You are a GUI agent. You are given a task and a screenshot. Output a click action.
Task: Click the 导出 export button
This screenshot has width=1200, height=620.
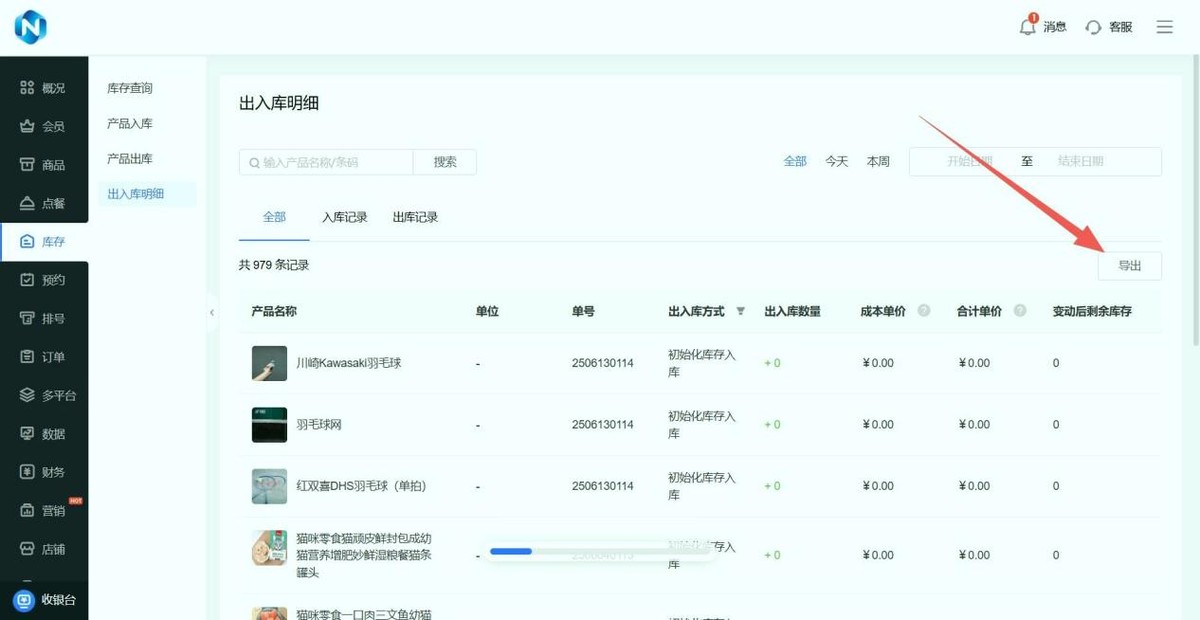click(1129, 266)
